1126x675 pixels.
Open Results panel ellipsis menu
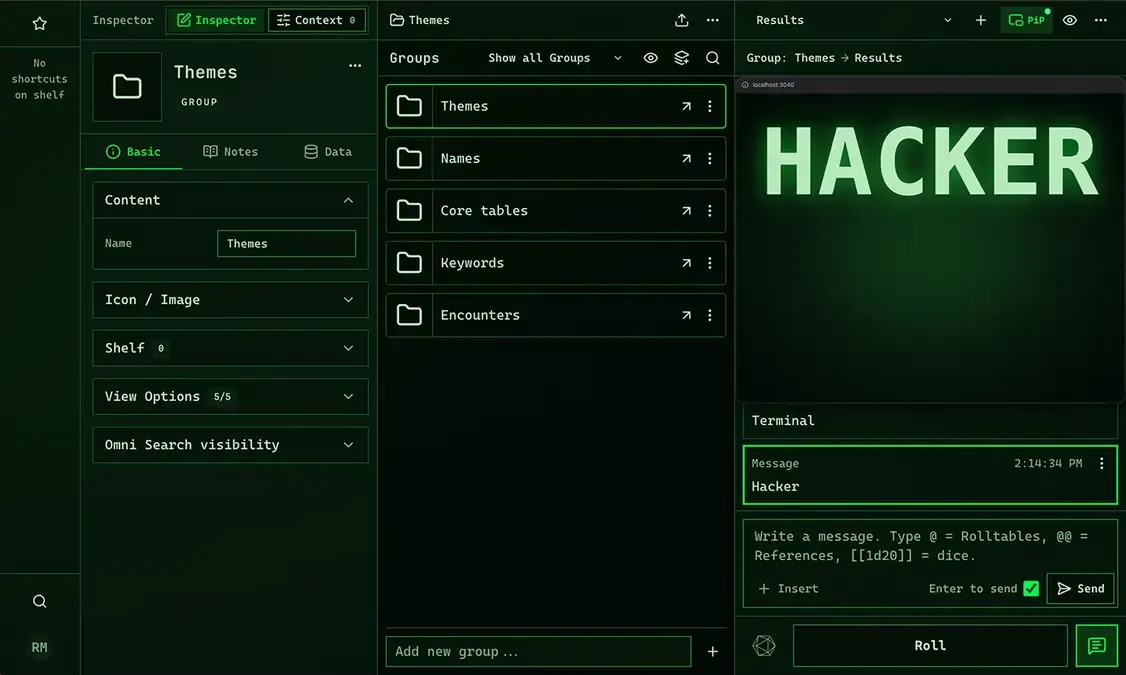click(x=1100, y=20)
